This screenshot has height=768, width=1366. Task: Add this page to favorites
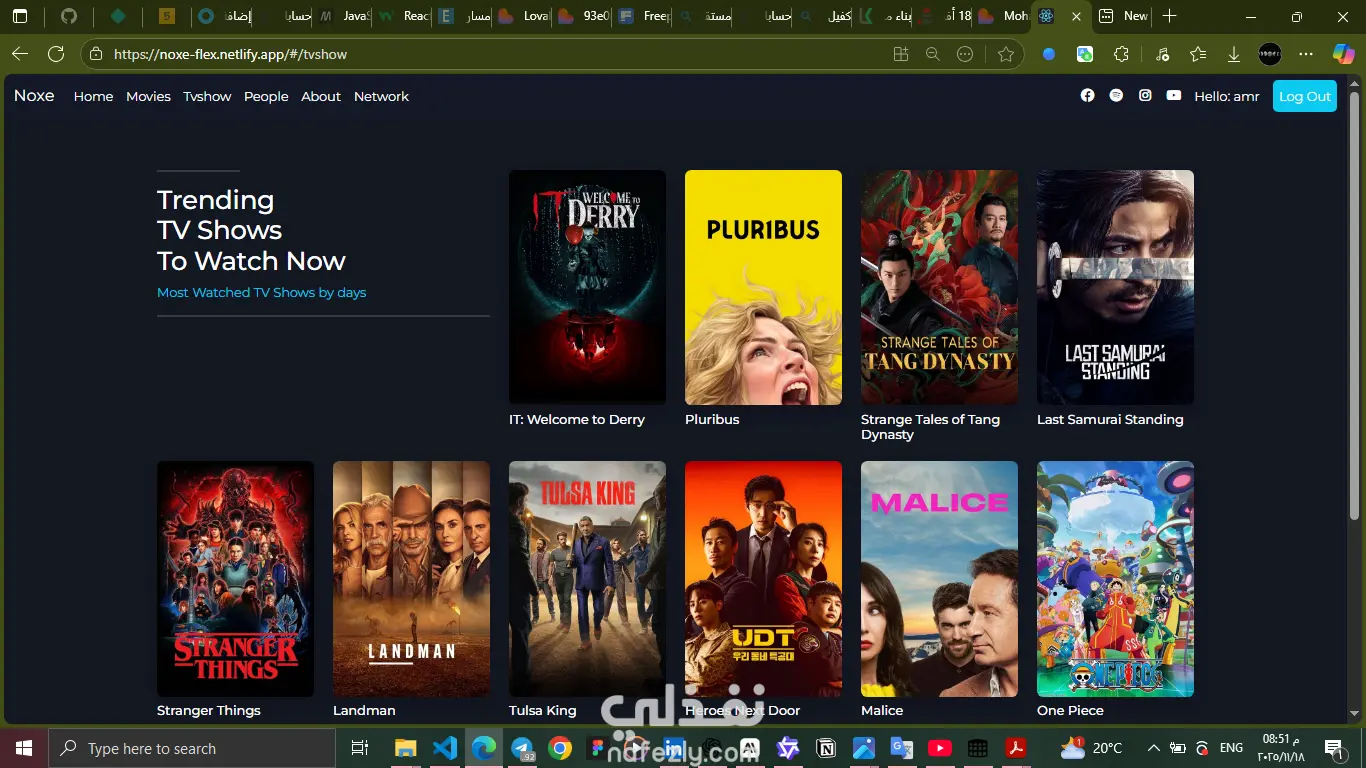(x=1006, y=54)
